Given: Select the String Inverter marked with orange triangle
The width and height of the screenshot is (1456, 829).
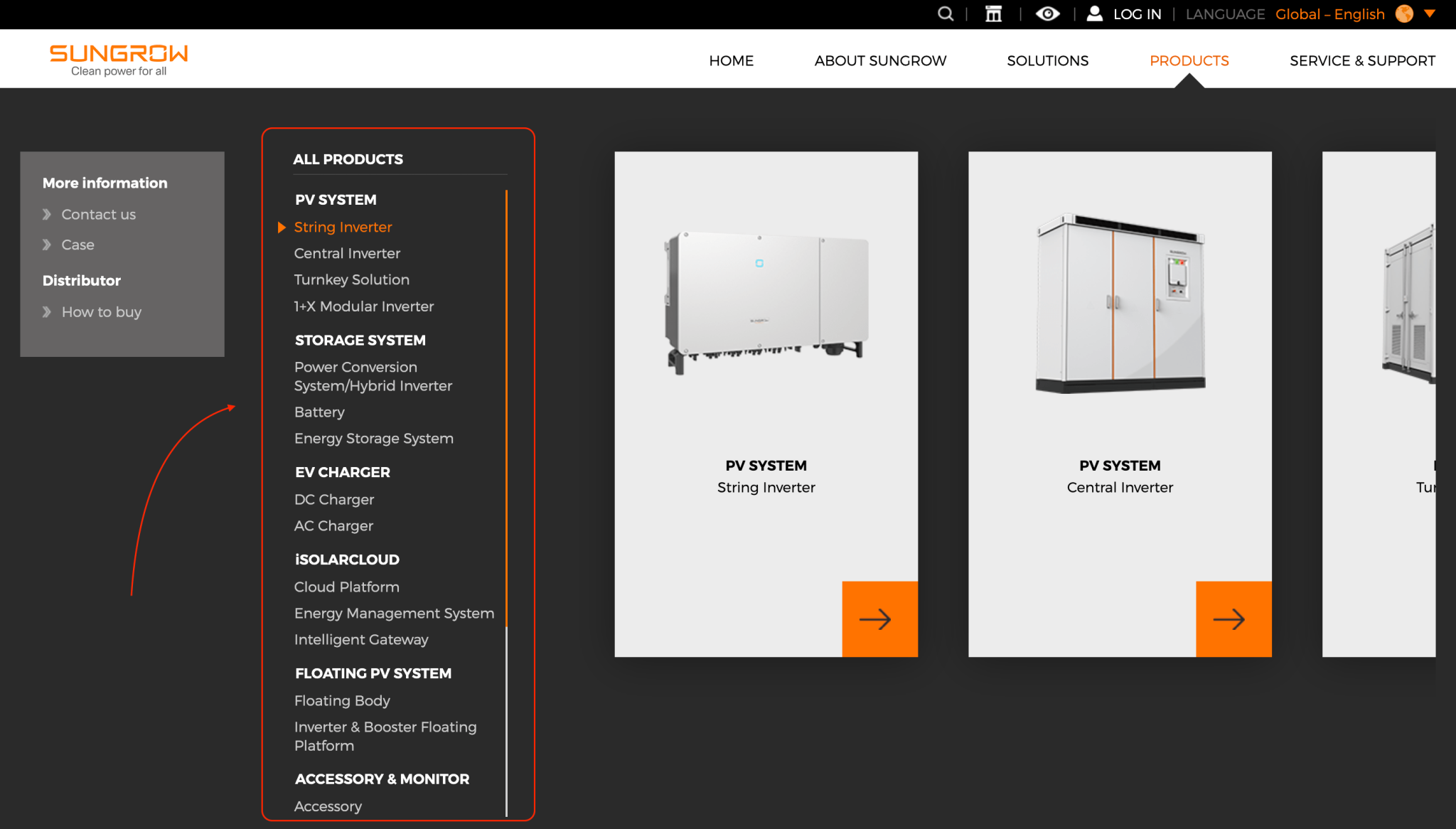Looking at the screenshot, I should [x=343, y=227].
